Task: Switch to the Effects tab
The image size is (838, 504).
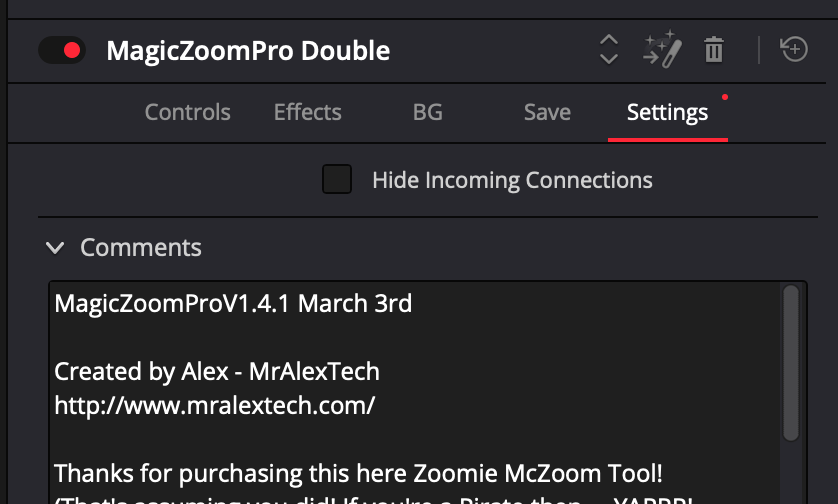Action: tap(307, 112)
